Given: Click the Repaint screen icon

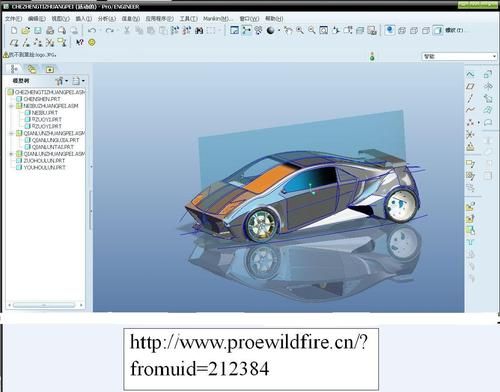Looking at the screenshot, I should (x=234, y=31).
